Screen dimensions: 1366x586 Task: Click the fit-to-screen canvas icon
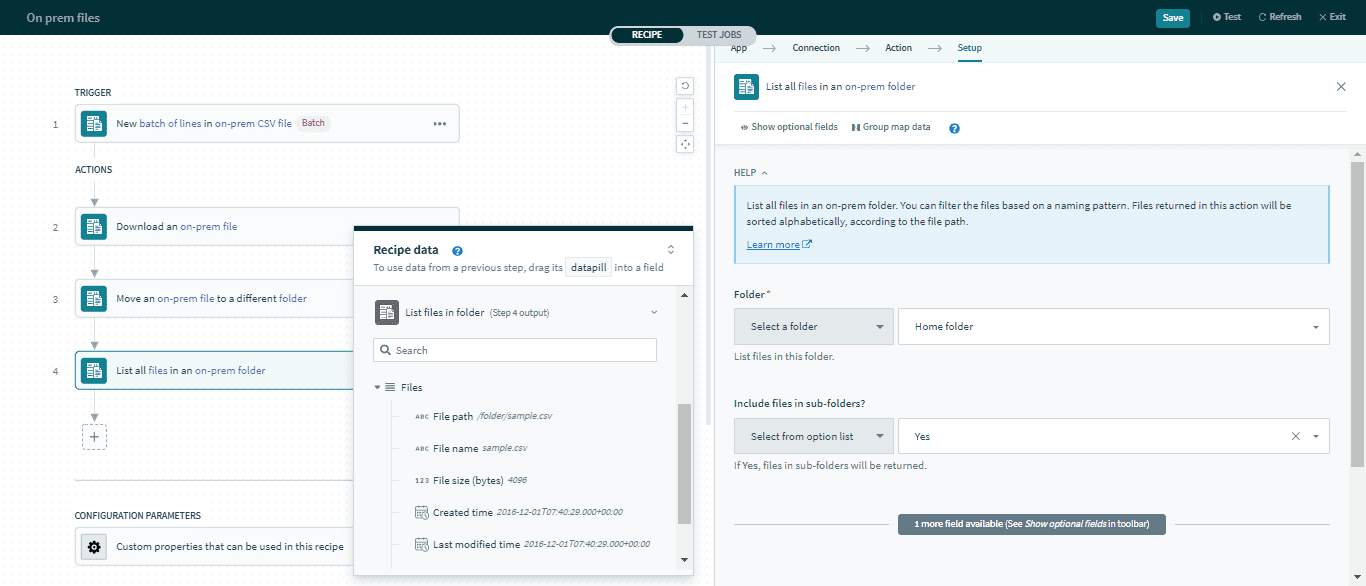click(x=685, y=144)
